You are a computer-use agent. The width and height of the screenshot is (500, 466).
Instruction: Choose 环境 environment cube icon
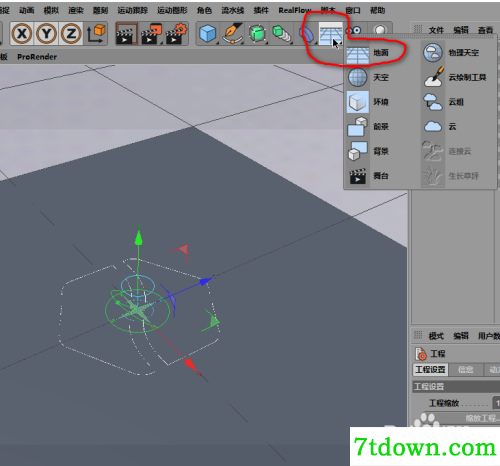(x=358, y=102)
